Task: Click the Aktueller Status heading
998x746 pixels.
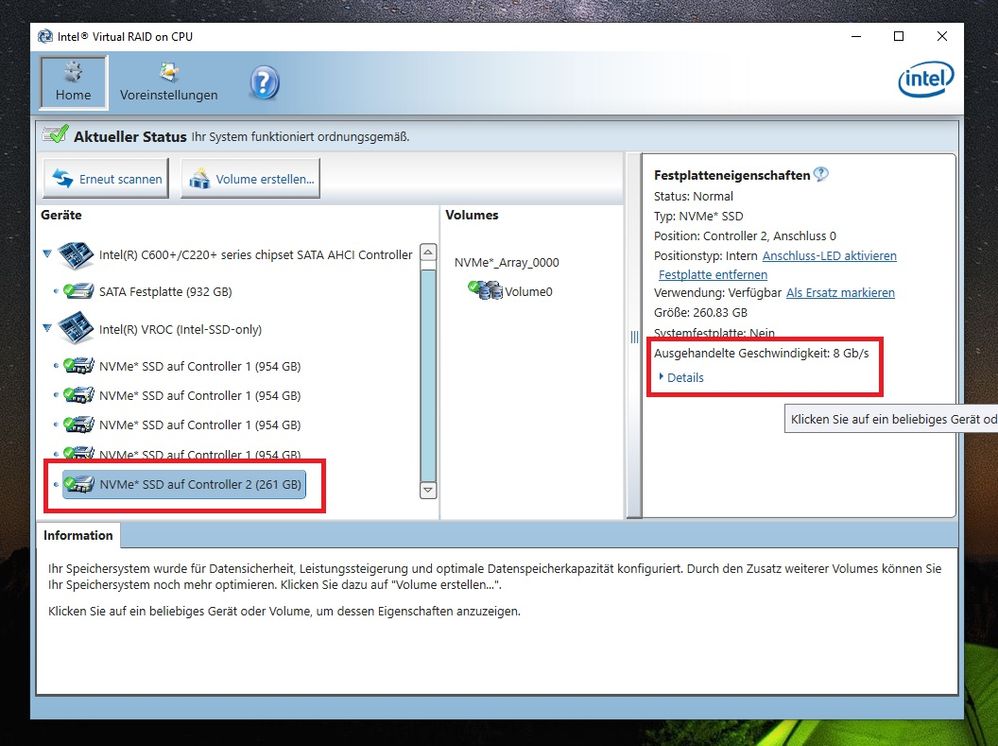Action: [x=130, y=137]
